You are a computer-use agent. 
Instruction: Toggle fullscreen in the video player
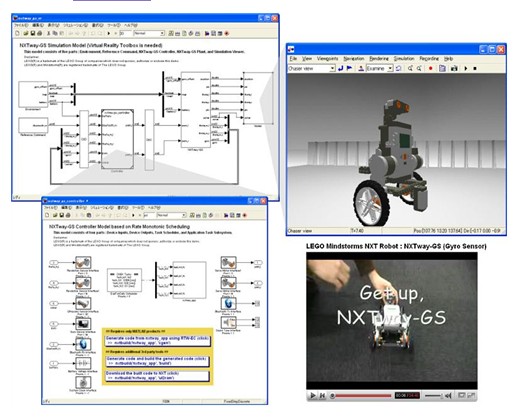471,396
